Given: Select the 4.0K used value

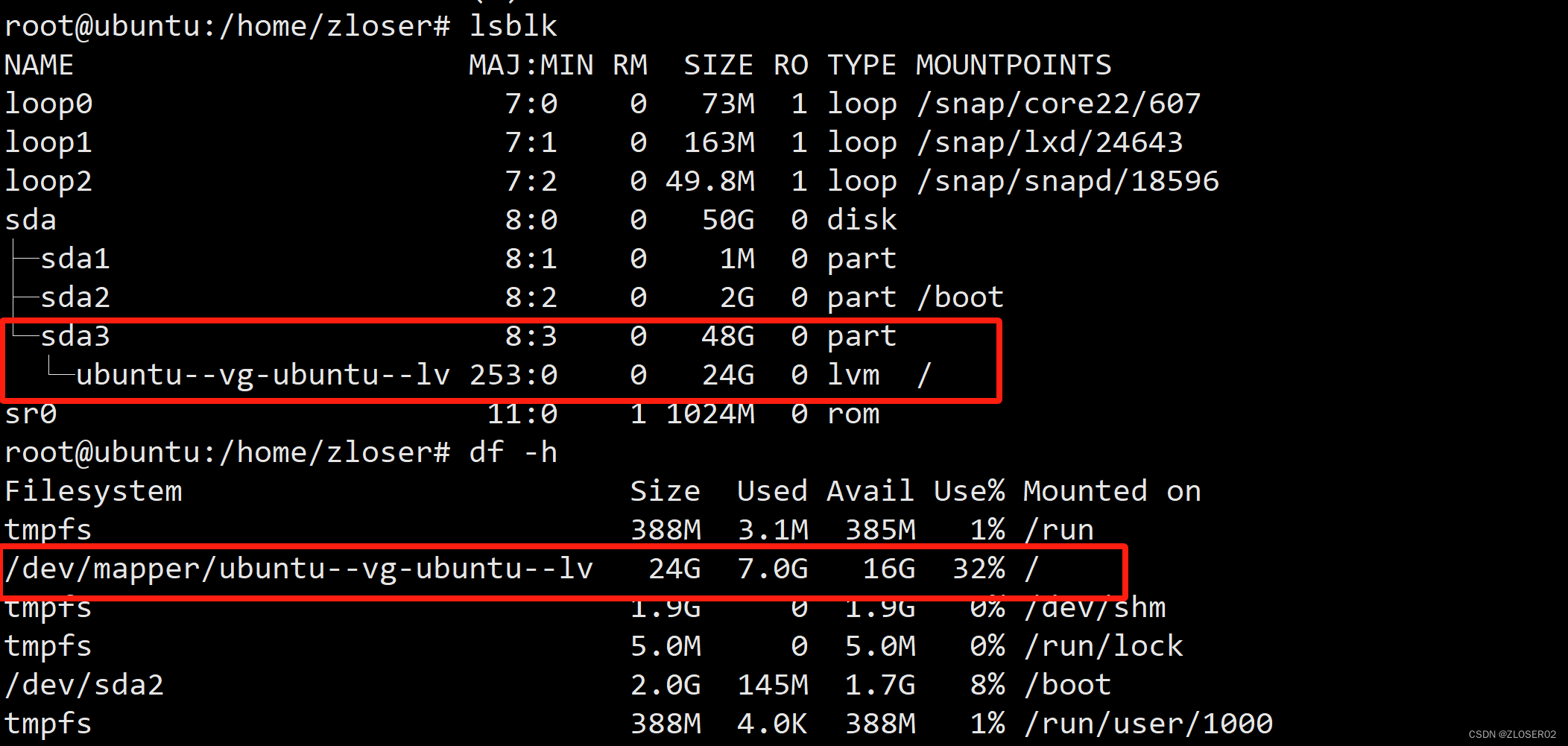Looking at the screenshot, I should coord(773,724).
